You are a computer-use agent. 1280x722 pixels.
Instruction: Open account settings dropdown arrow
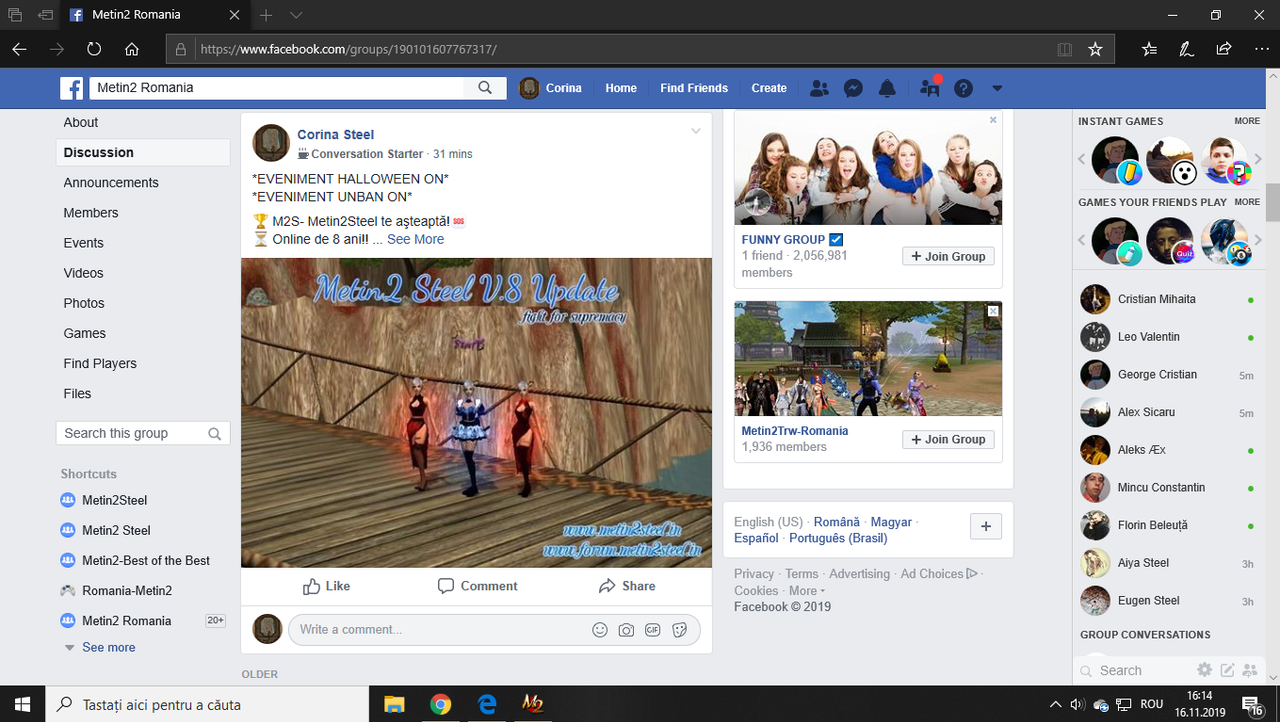[x=997, y=88]
